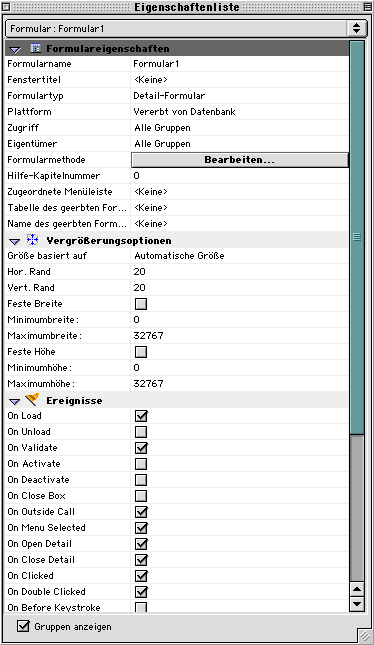Click the scrollbar down arrow
Screen dimensions: 374x645
tap(357, 604)
